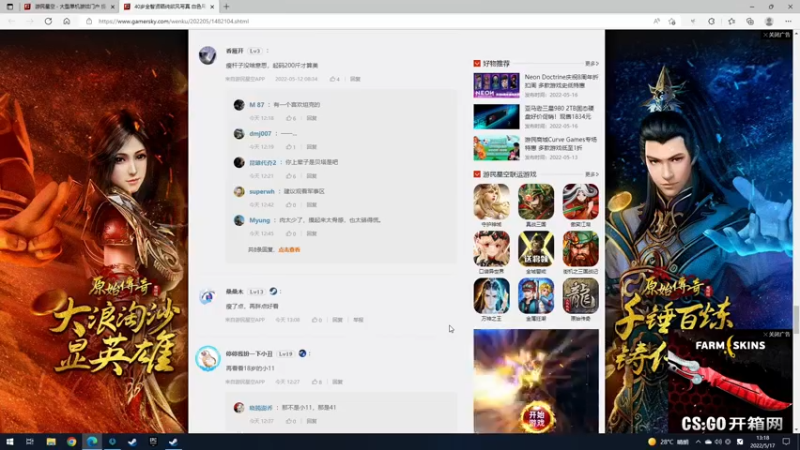Open the white-haired red character game icon
Viewport: 800px width, 450px height.
(581, 202)
